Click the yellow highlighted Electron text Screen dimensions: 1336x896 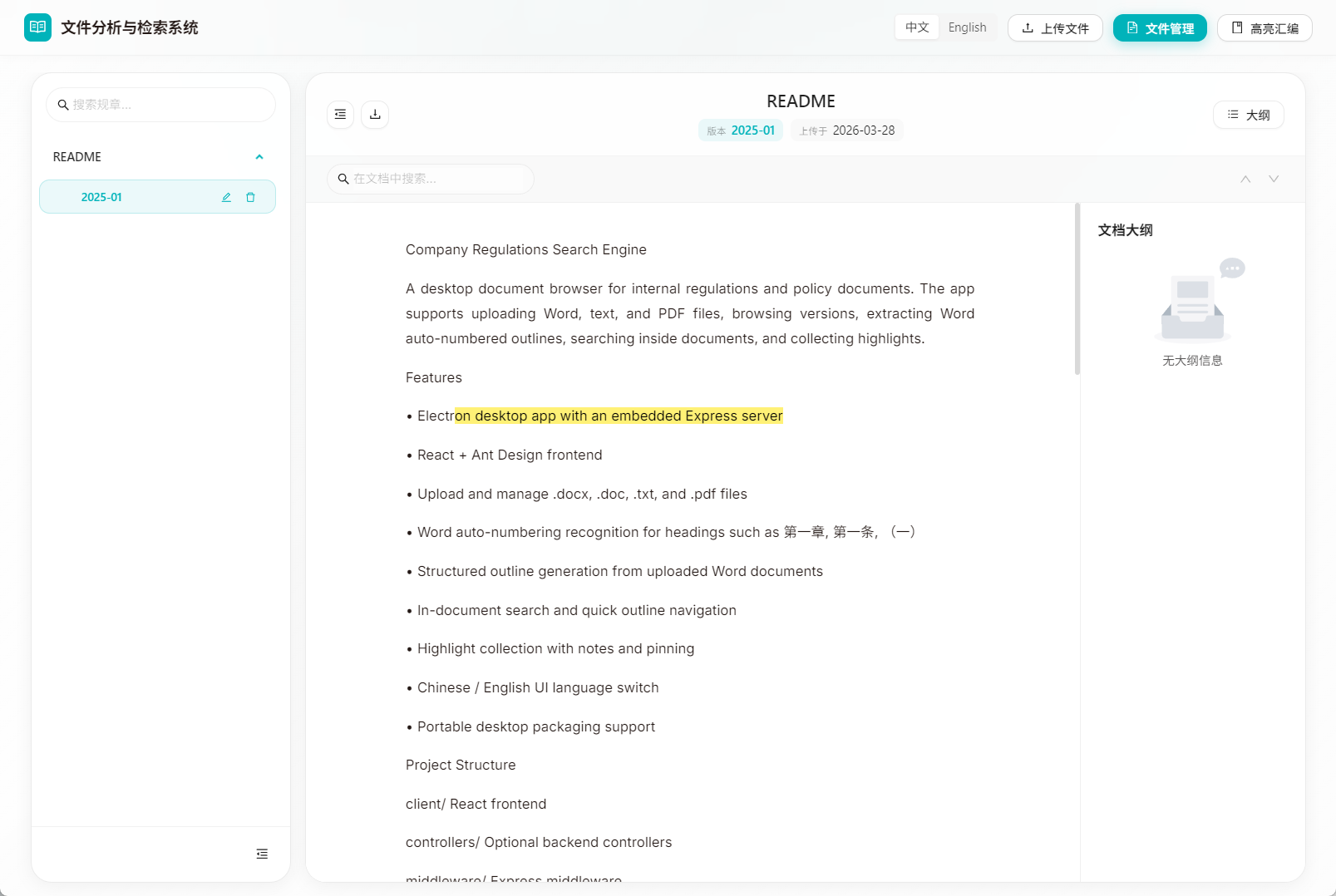pyautogui.click(x=619, y=416)
